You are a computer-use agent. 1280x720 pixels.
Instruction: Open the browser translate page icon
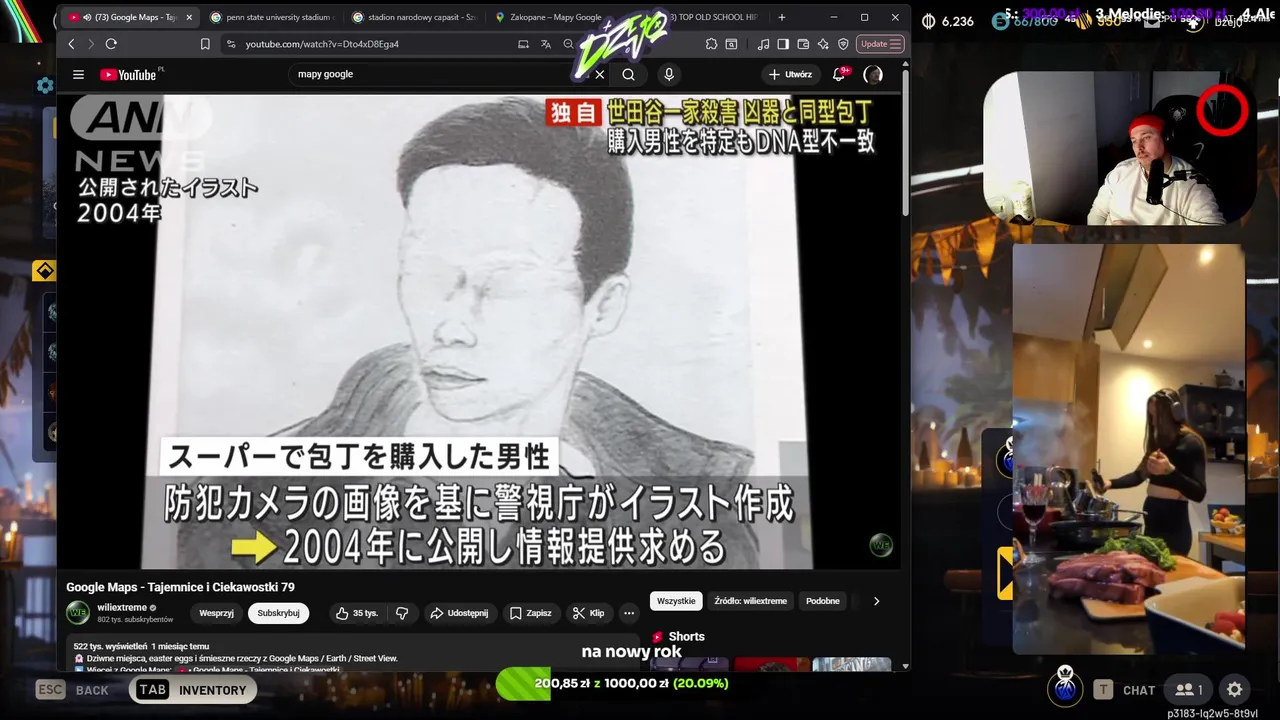point(546,44)
